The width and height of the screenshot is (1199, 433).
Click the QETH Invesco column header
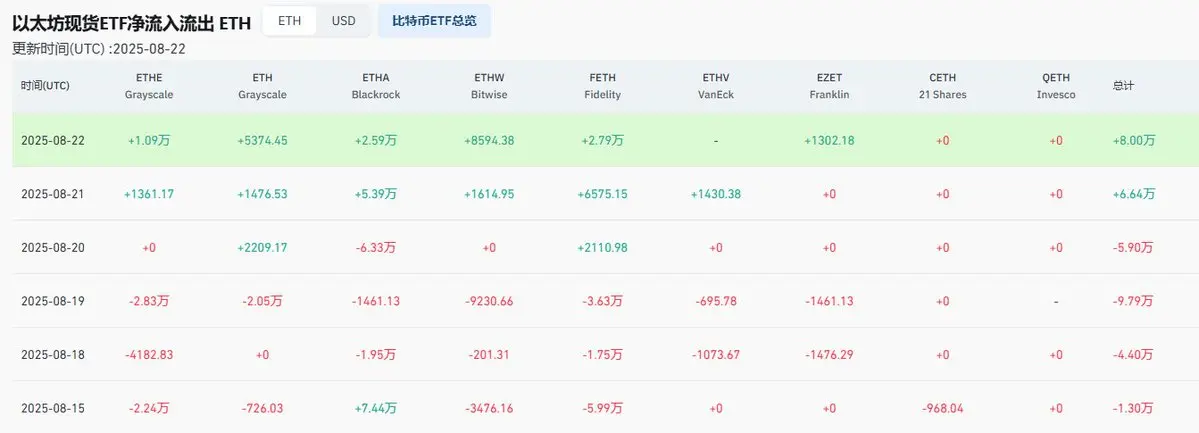tap(1056, 86)
